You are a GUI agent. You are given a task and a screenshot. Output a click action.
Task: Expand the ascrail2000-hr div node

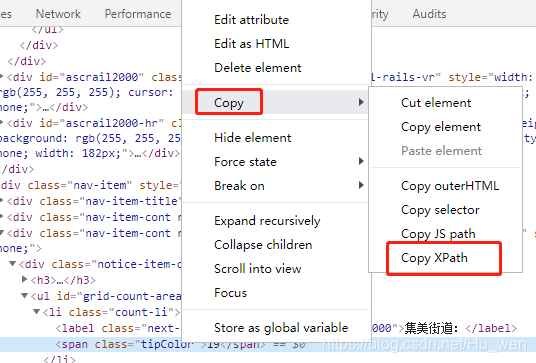coord(2,122)
